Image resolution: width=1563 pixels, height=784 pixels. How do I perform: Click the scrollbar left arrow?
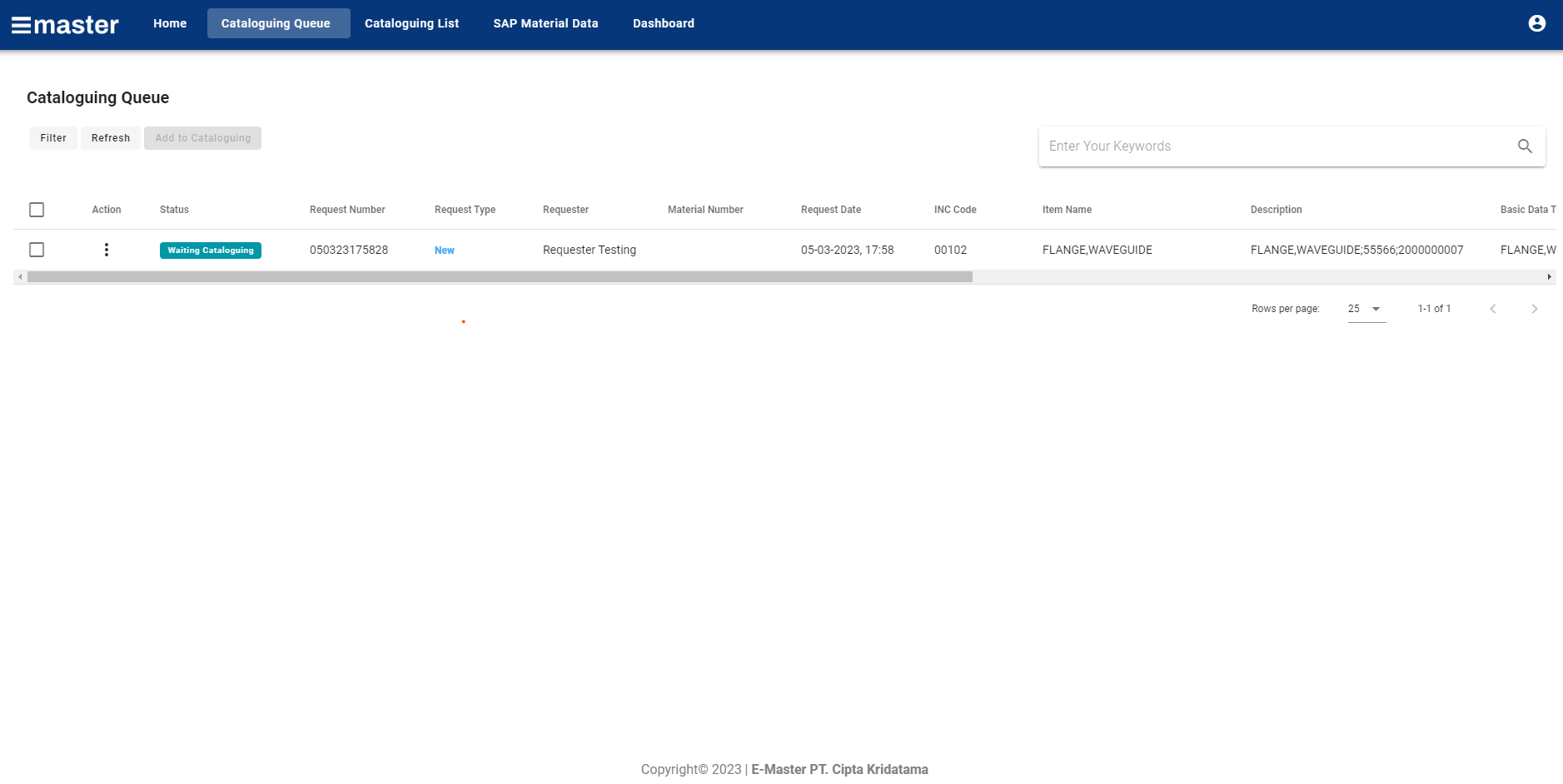(x=20, y=277)
